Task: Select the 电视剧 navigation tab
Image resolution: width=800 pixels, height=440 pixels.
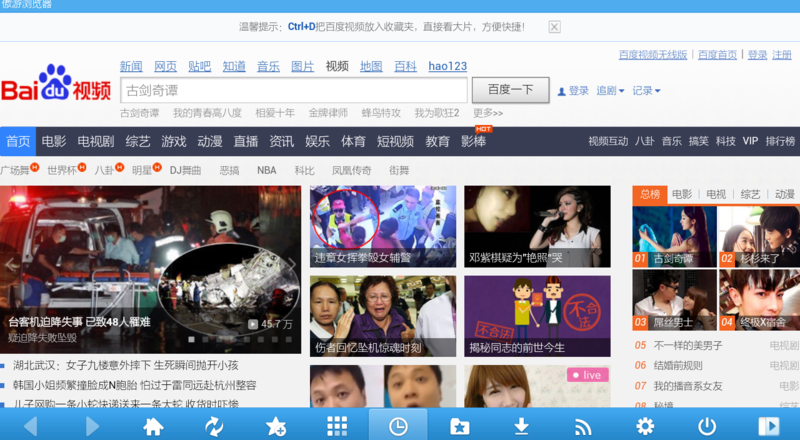Action: 96,141
